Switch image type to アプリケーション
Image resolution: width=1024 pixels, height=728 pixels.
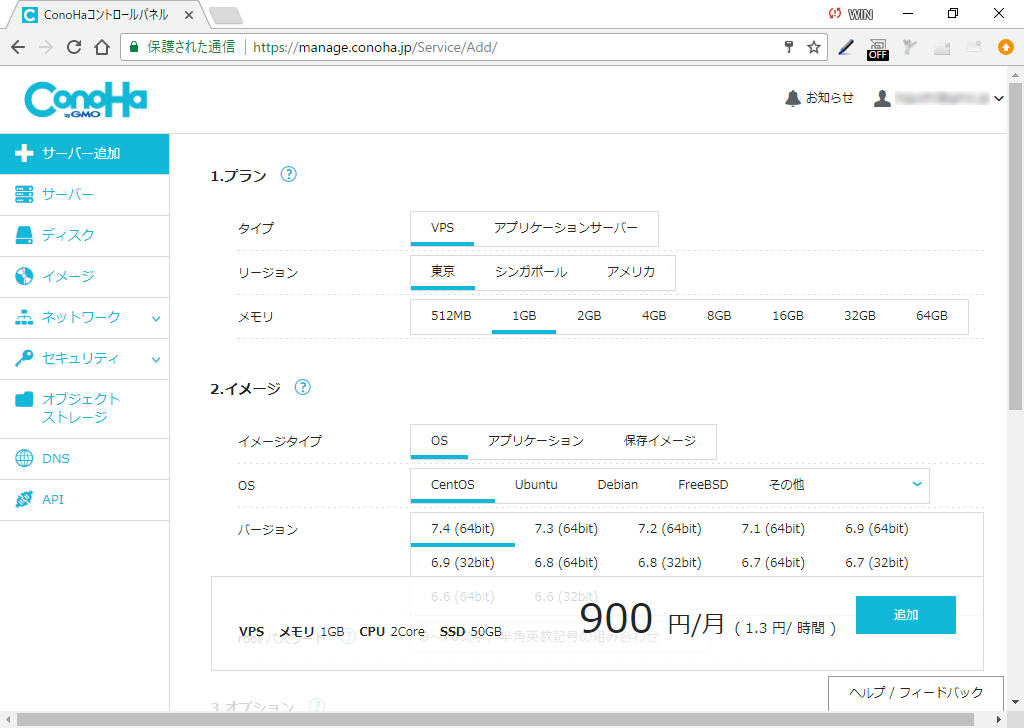click(x=536, y=441)
